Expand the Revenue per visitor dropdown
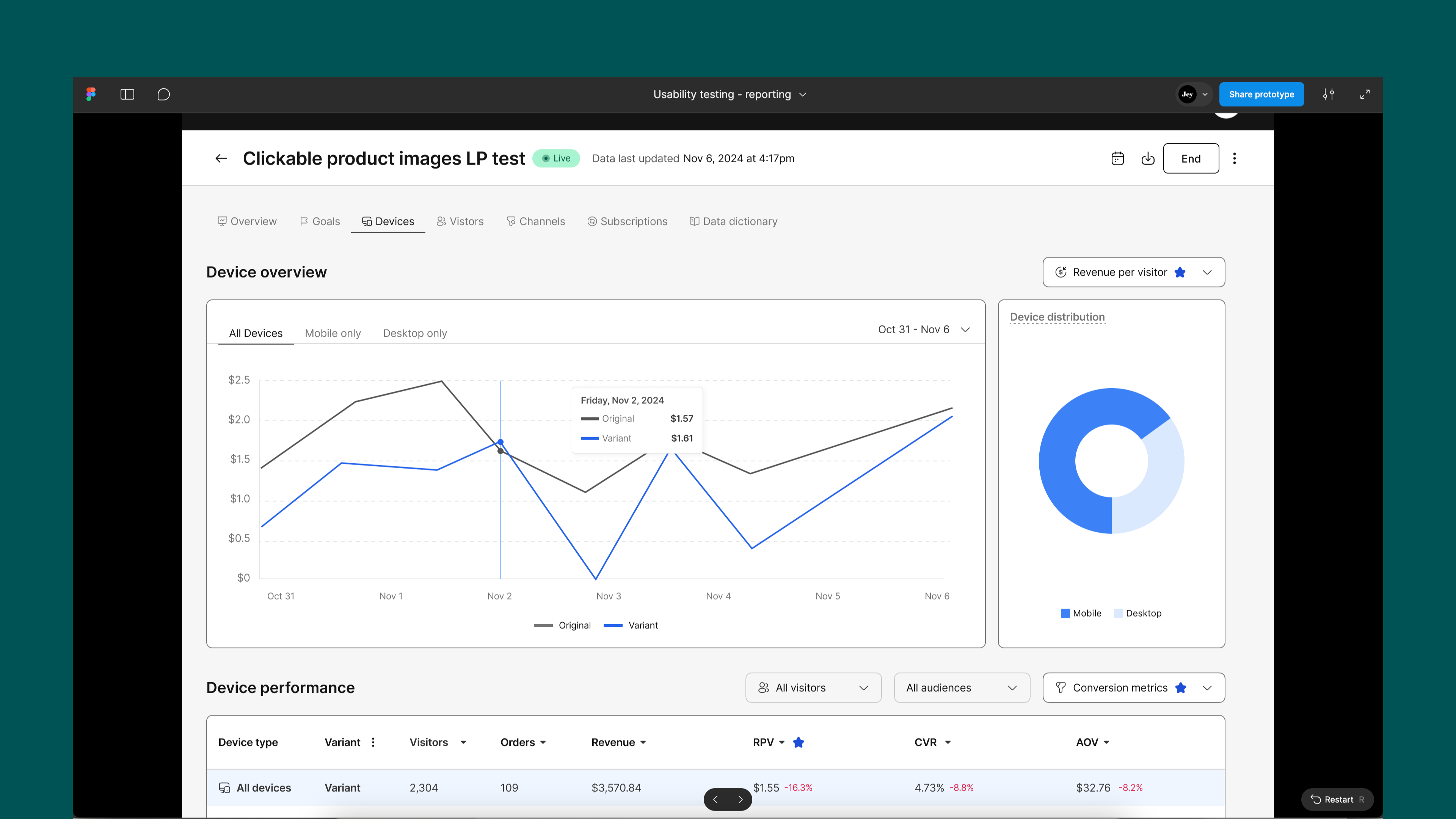 pos(1133,273)
